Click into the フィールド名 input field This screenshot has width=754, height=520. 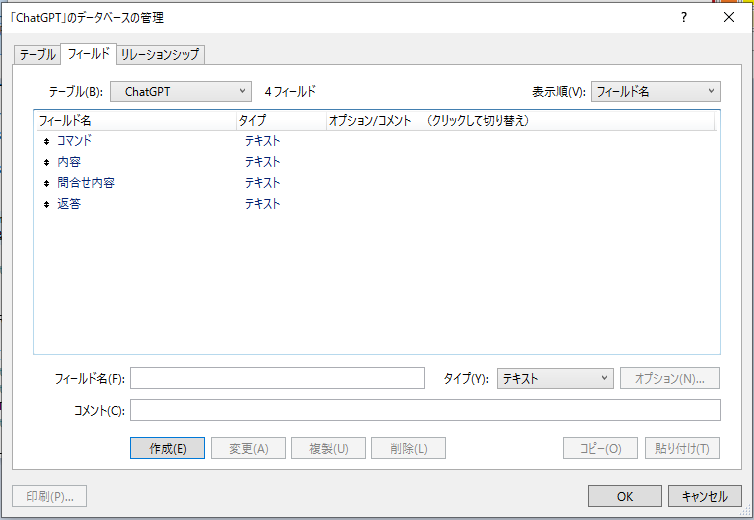[x=277, y=378]
